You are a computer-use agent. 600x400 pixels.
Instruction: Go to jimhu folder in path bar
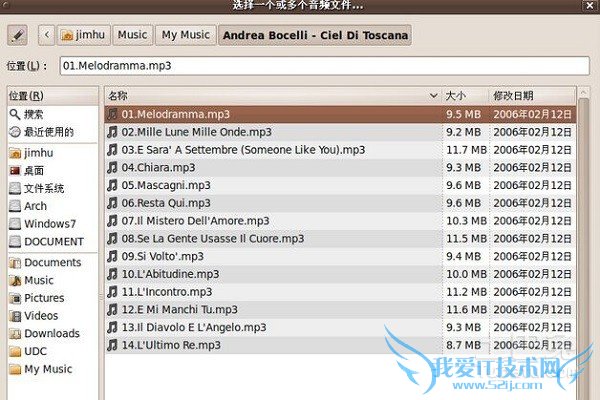pos(83,35)
